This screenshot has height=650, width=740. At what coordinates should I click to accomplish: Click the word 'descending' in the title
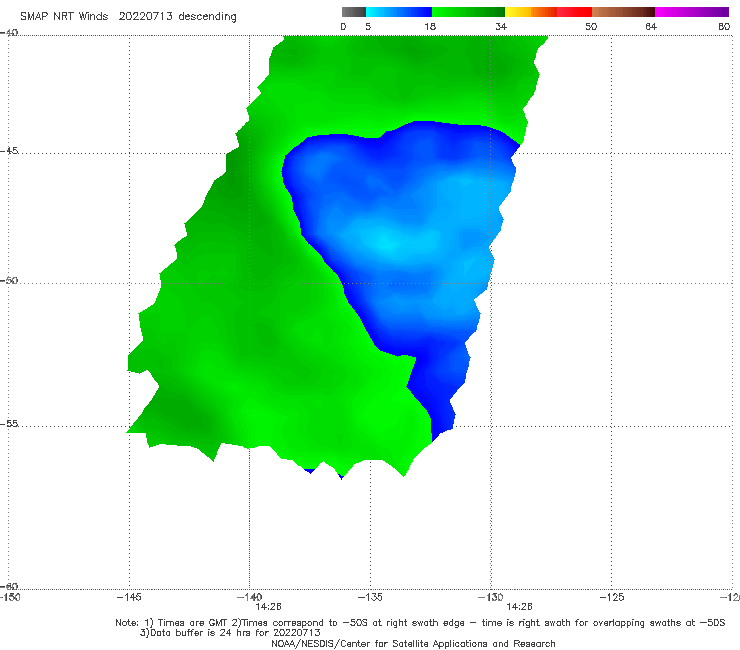(207, 17)
